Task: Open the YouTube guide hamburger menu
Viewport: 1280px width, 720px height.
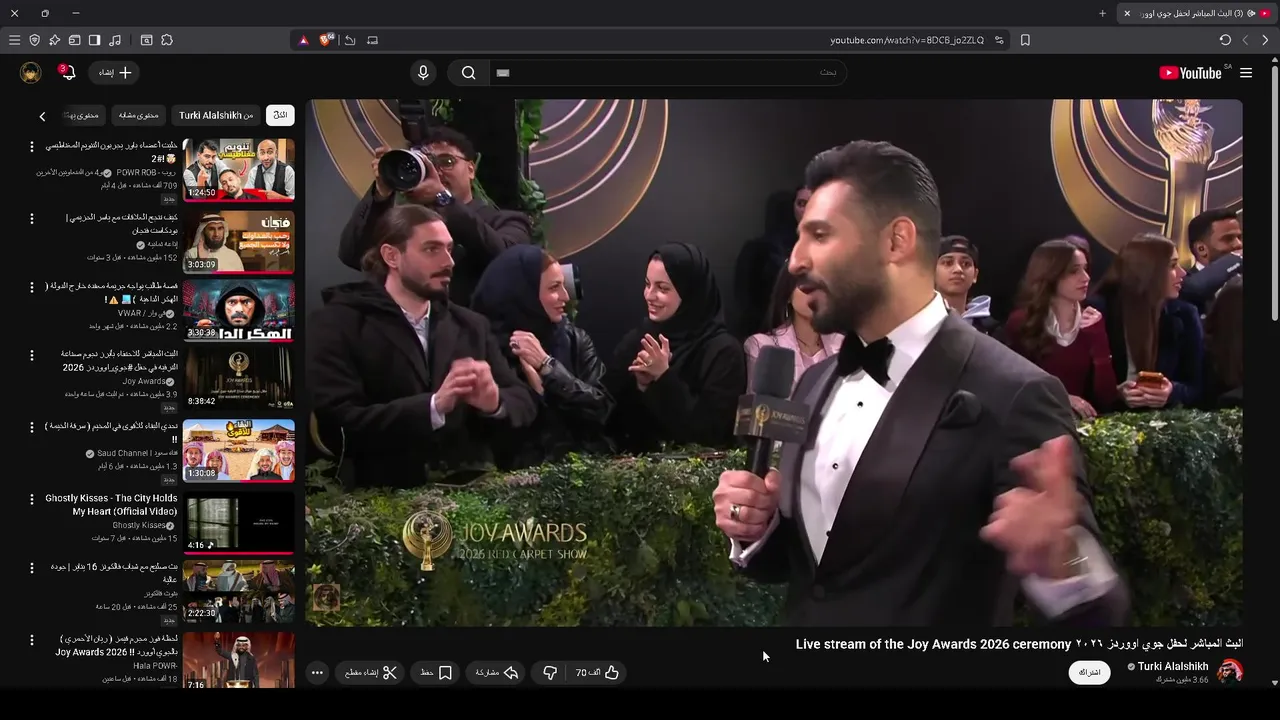Action: click(x=1246, y=72)
